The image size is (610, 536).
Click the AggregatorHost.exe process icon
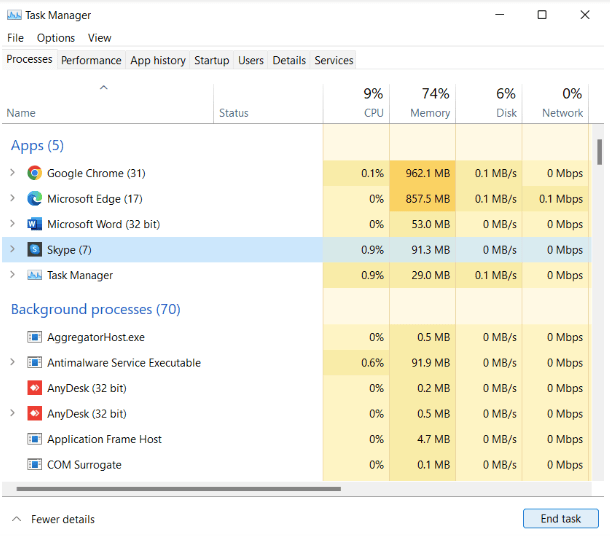pos(35,337)
